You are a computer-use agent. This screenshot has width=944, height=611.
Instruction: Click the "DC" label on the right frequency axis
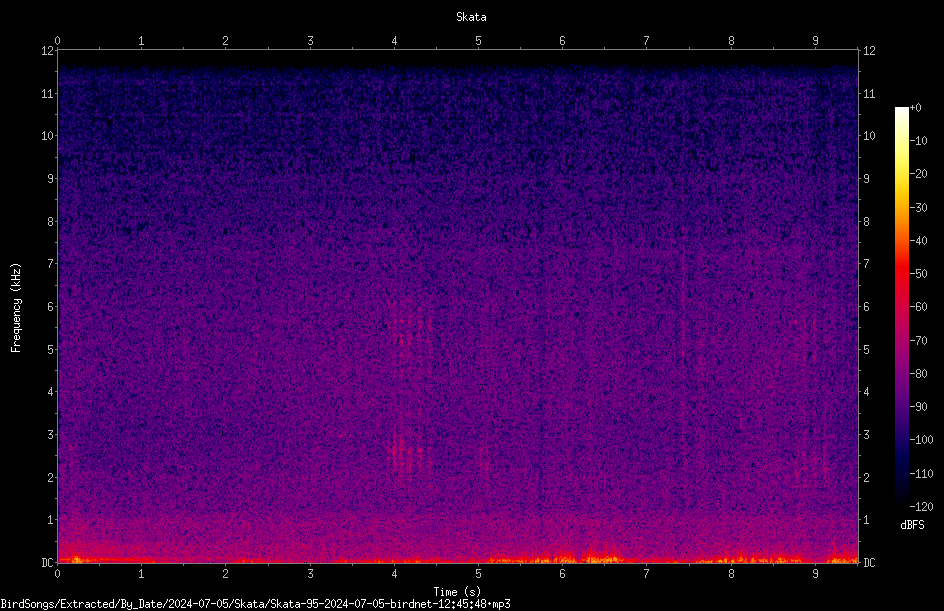pyautogui.click(x=869, y=563)
